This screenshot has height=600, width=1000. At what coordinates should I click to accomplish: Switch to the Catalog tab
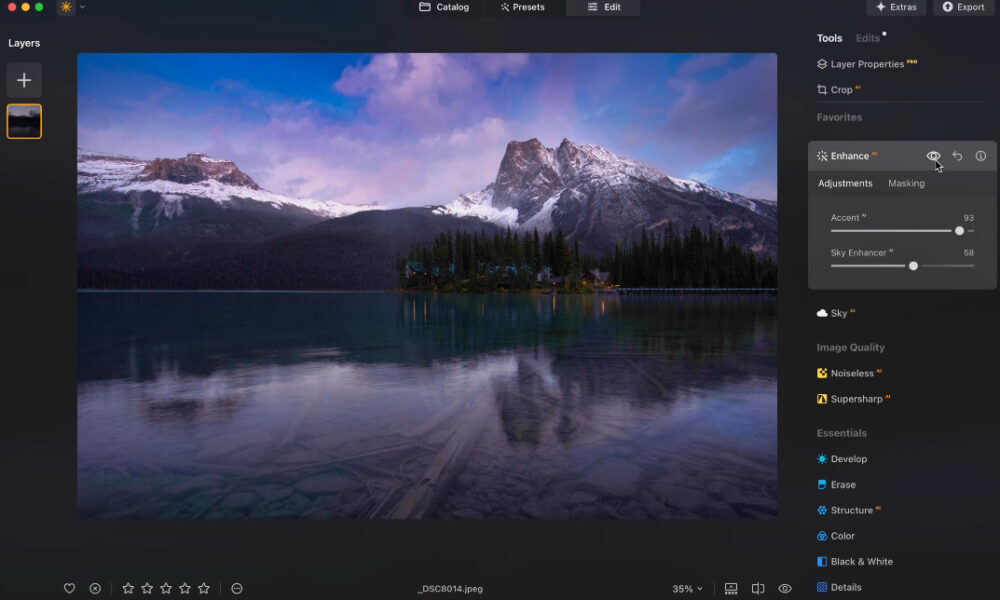point(444,7)
